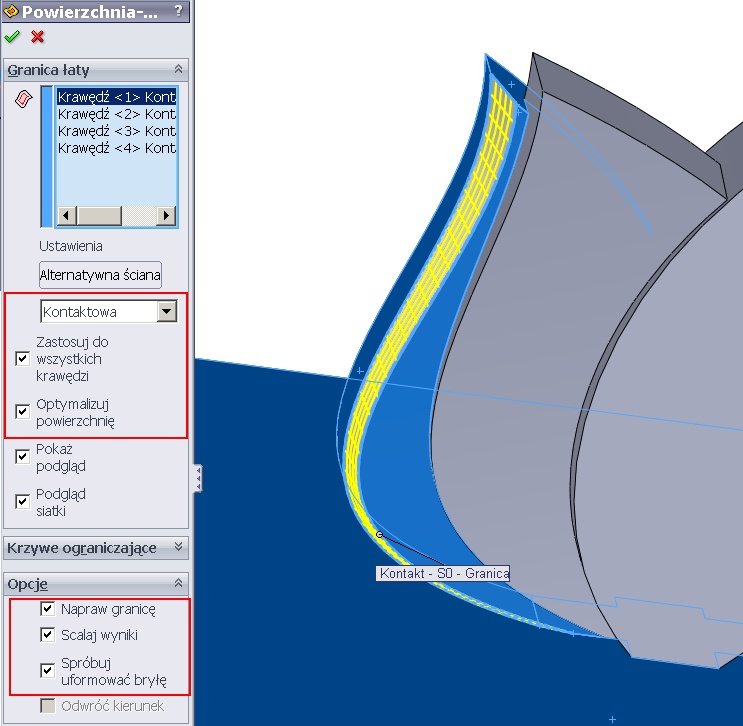
Task: Click the panel collapse handle on the divider
Action: [x=199, y=479]
